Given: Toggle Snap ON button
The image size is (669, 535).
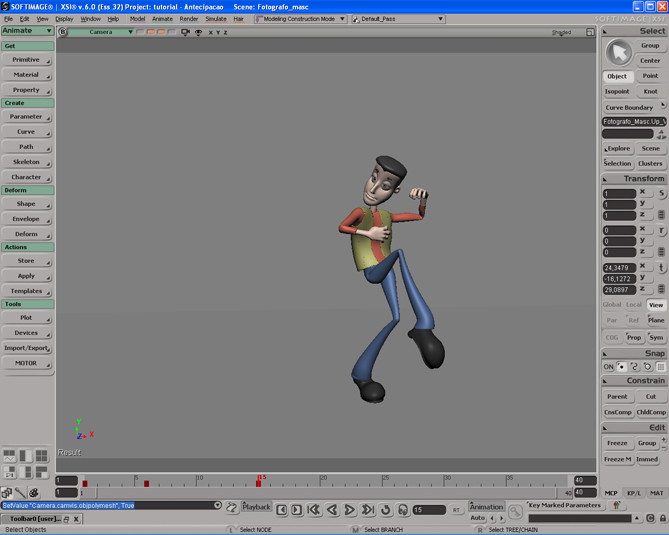Looking at the screenshot, I should tap(608, 367).
